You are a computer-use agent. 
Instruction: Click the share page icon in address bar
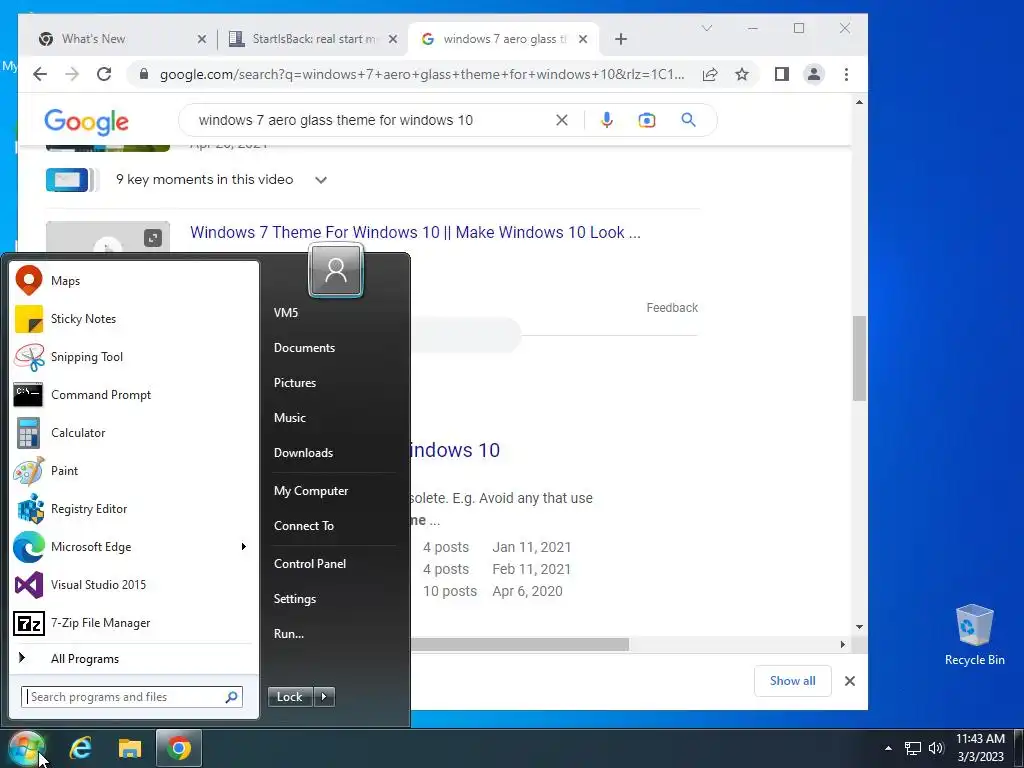click(x=710, y=74)
